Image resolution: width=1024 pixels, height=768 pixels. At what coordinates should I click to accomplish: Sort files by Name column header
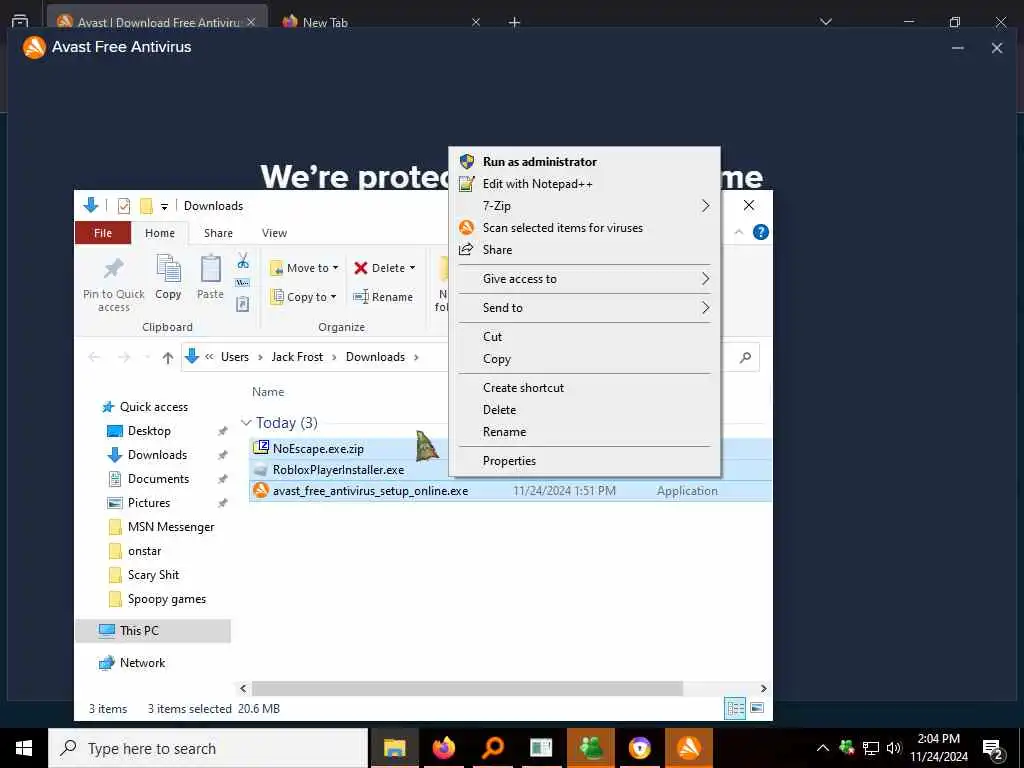[268, 392]
